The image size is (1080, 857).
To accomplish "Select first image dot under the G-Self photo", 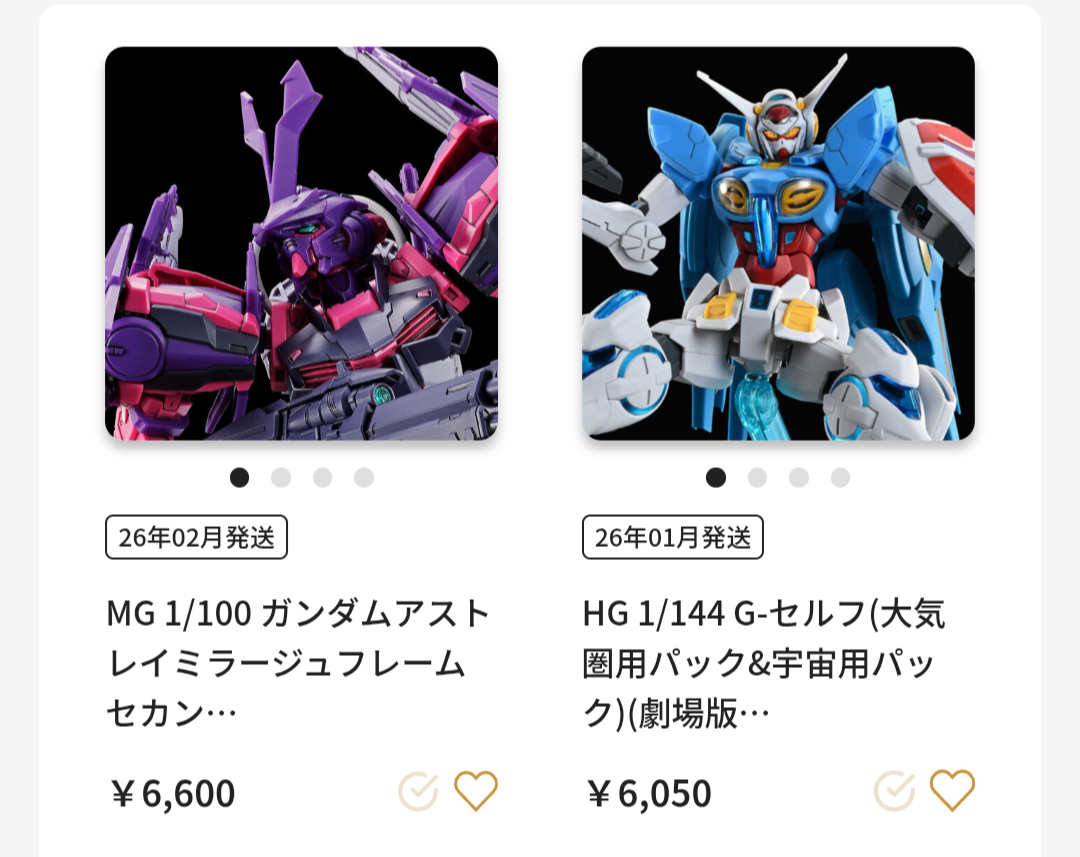I will (x=716, y=477).
